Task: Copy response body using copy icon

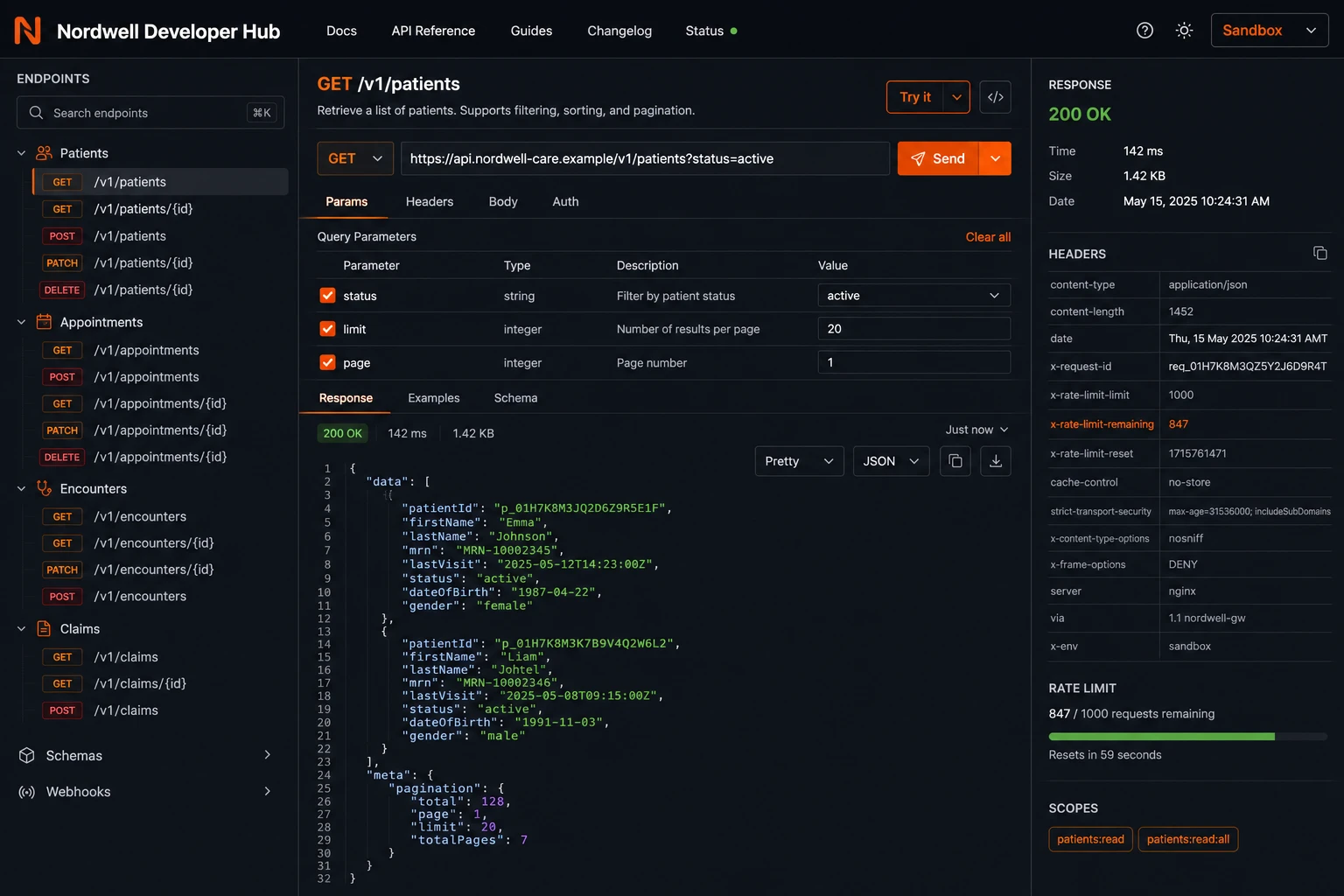Action: point(955,461)
